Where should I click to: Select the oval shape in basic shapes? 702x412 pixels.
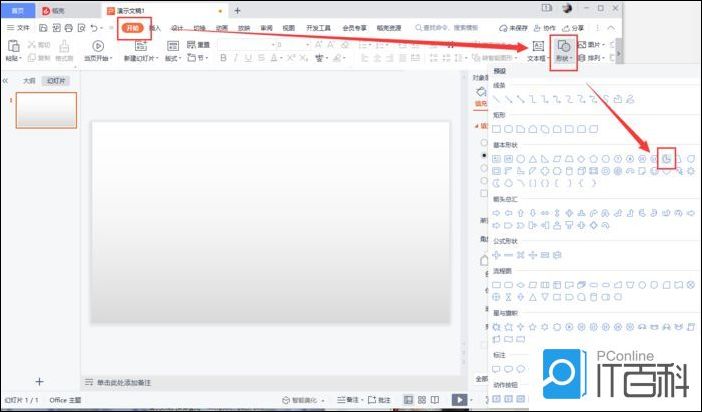pyautogui.click(x=520, y=159)
